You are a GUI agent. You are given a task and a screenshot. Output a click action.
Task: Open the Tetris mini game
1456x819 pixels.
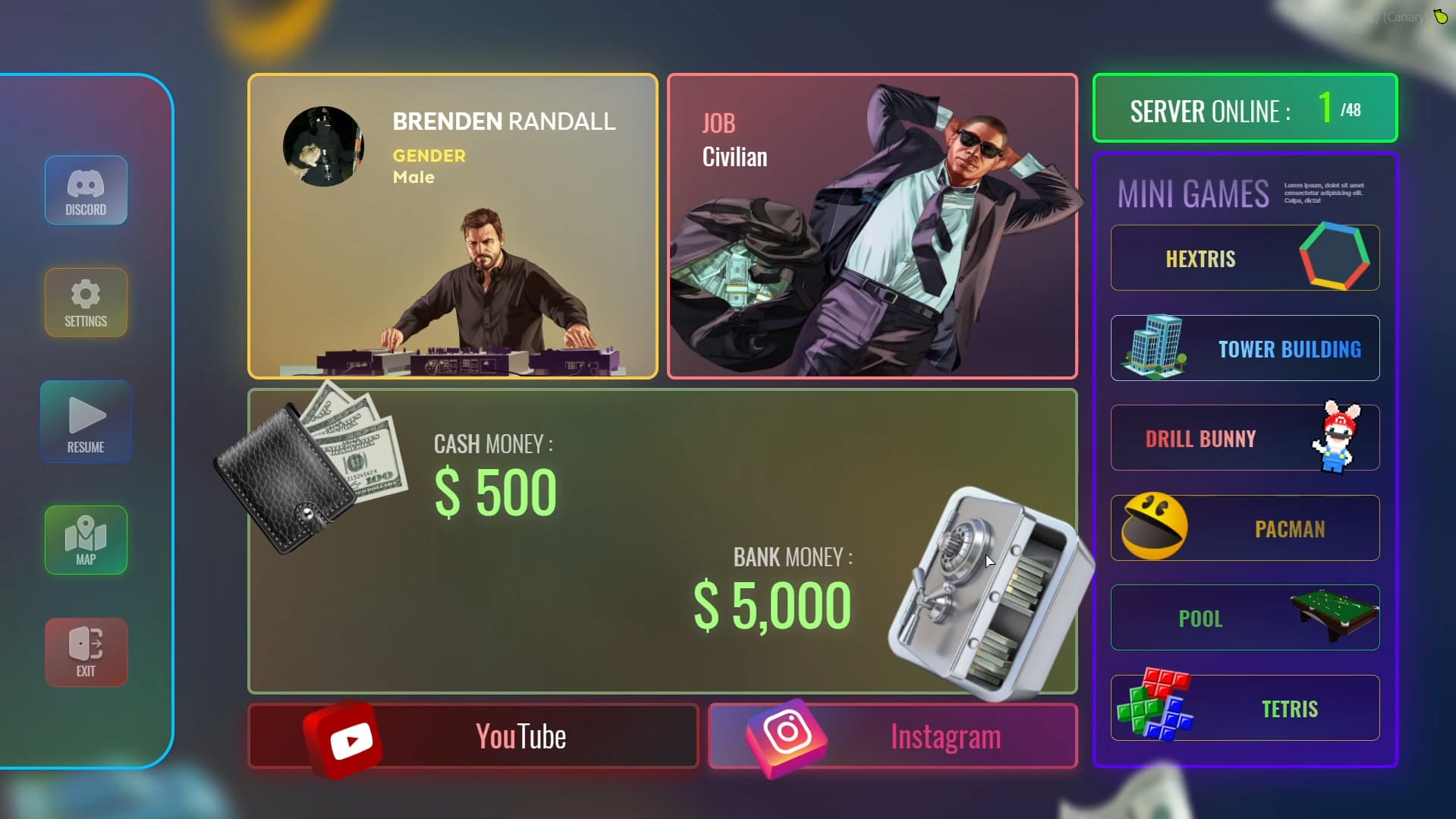1245,708
